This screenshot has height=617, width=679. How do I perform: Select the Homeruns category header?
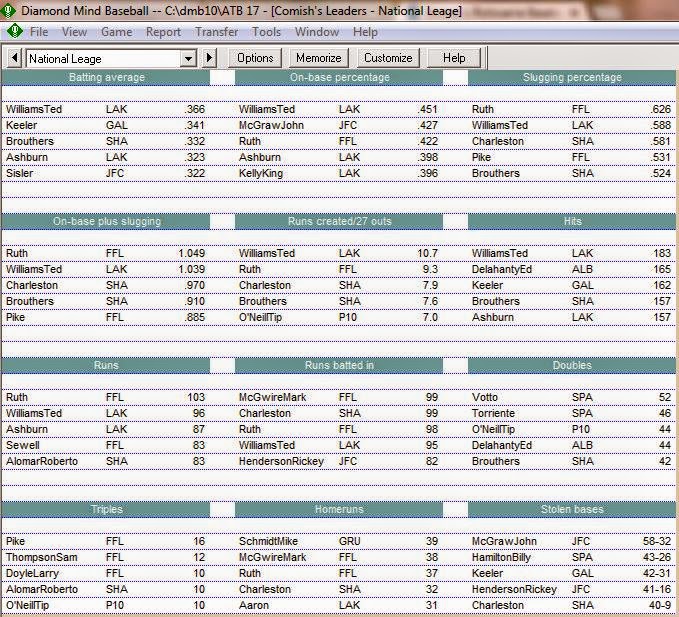pos(339,510)
